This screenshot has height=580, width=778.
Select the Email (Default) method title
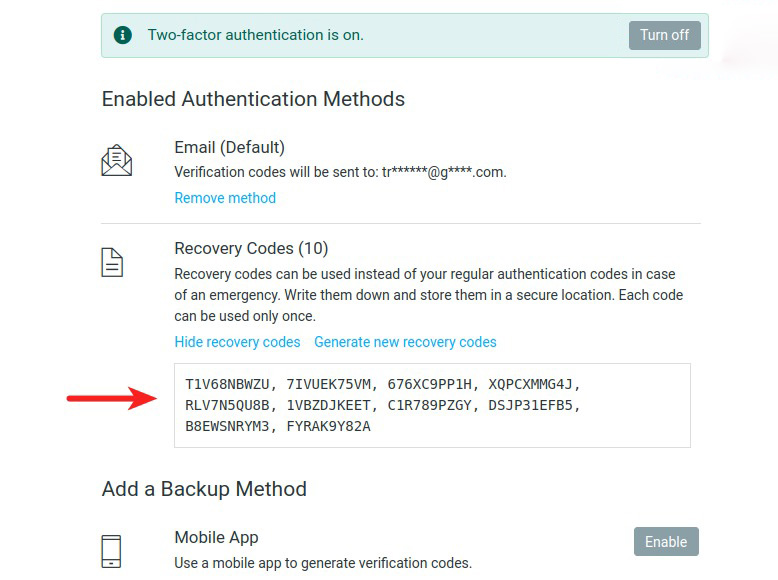pos(229,147)
